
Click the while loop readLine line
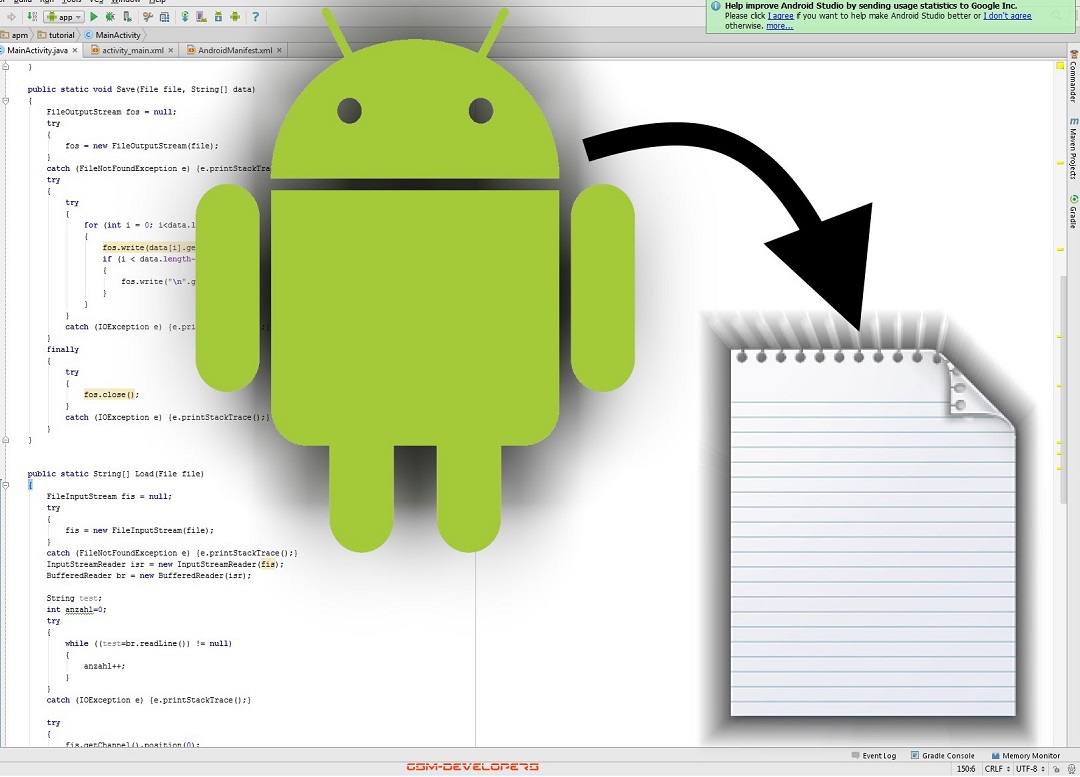point(149,643)
